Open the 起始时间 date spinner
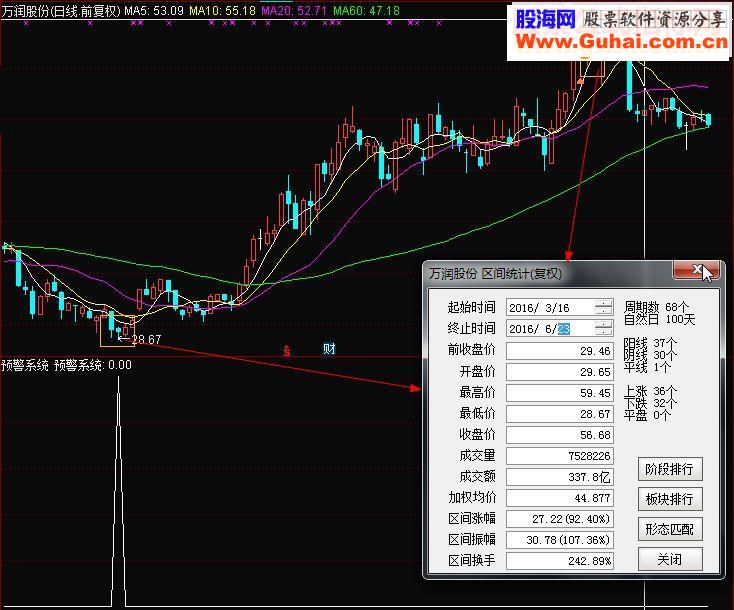 point(603,308)
